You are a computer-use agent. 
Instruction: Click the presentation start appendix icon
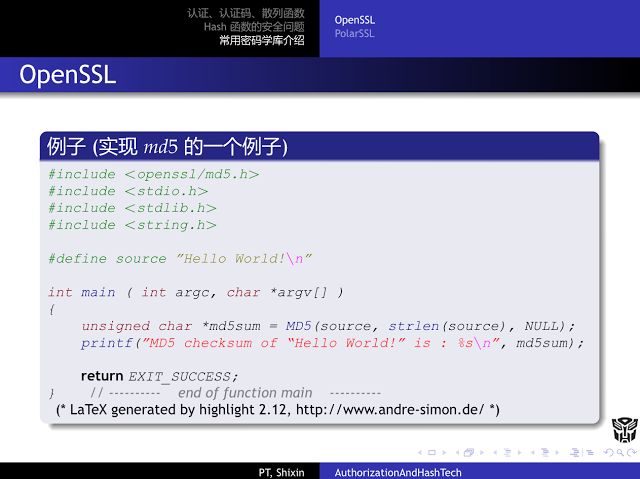(x=575, y=452)
